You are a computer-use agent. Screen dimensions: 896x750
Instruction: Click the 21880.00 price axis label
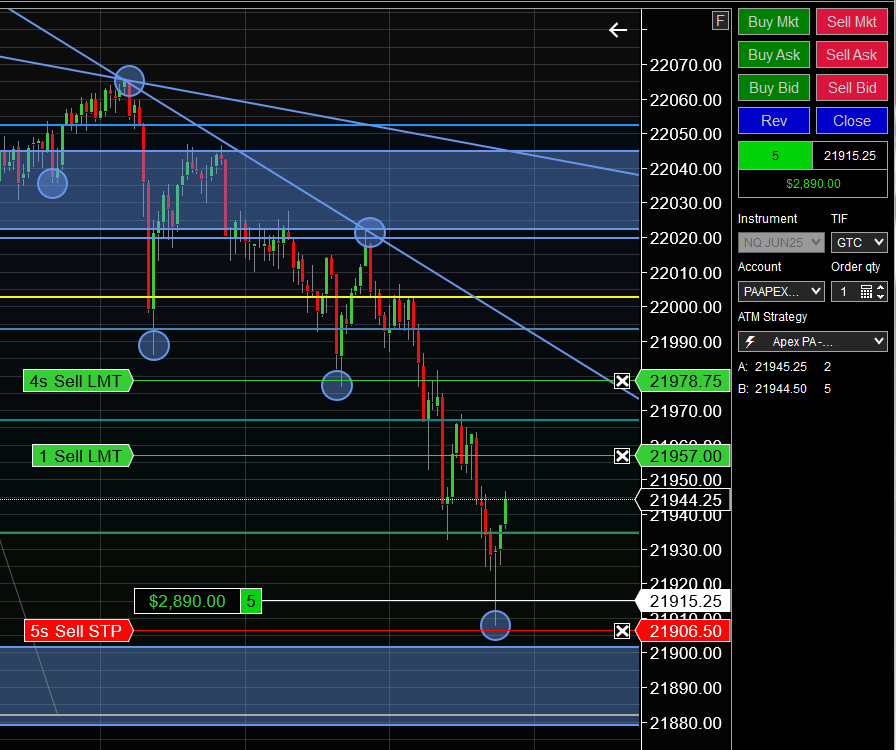click(x=685, y=723)
